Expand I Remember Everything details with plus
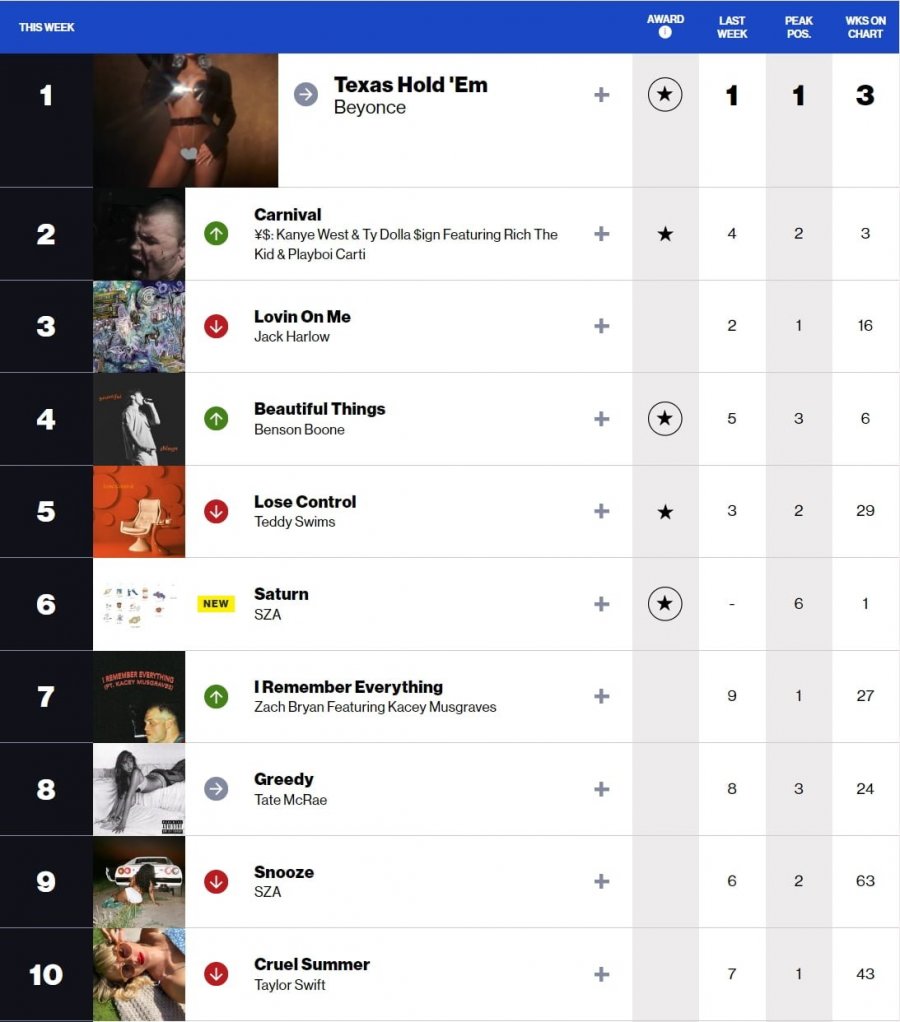Viewport: 900px width, 1022px height. tap(601, 696)
